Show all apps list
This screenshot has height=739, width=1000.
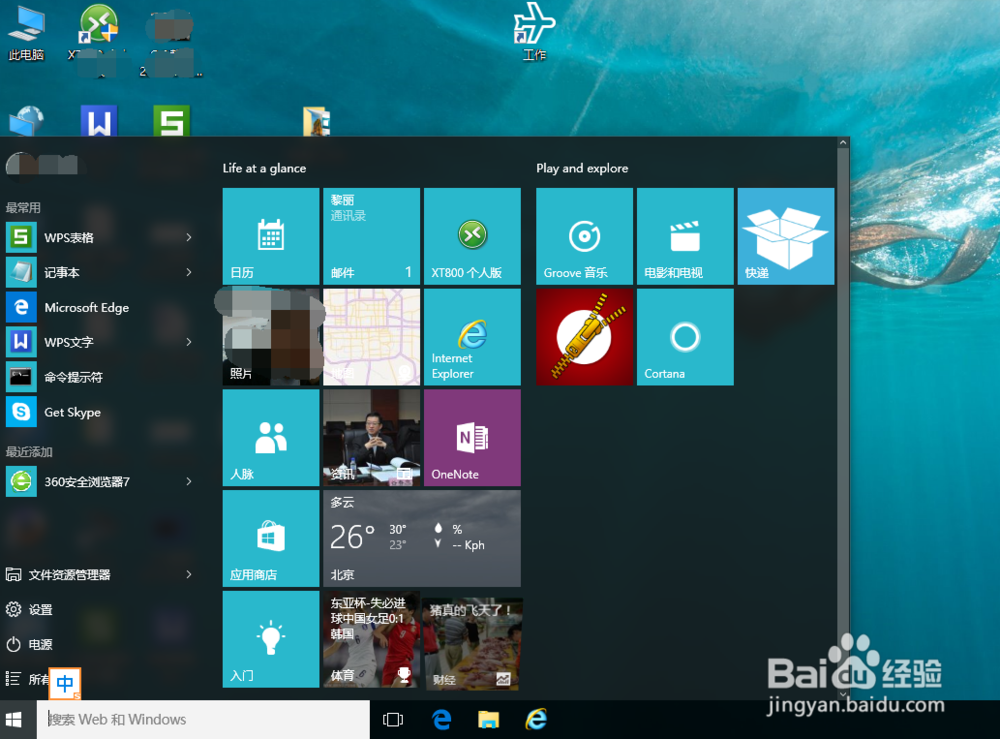click(27, 679)
